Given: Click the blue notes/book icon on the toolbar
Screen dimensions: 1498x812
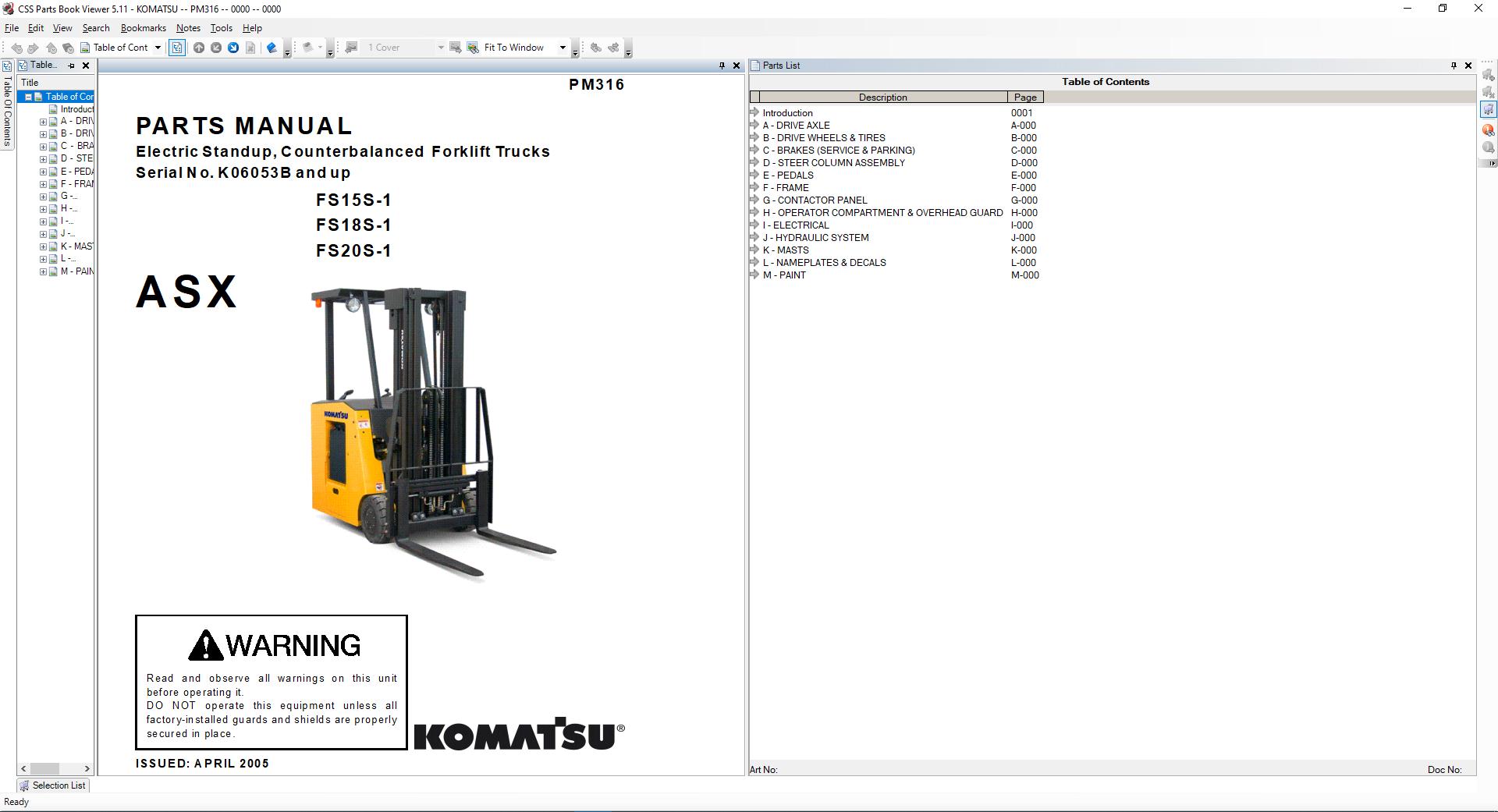Looking at the screenshot, I should (272, 47).
